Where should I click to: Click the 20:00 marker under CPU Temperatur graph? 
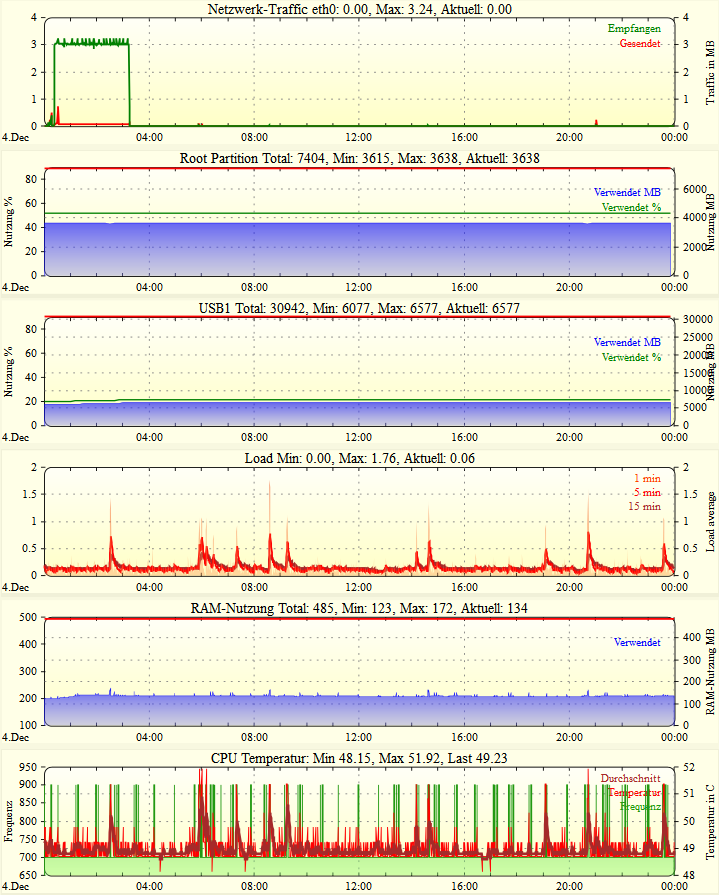569,887
